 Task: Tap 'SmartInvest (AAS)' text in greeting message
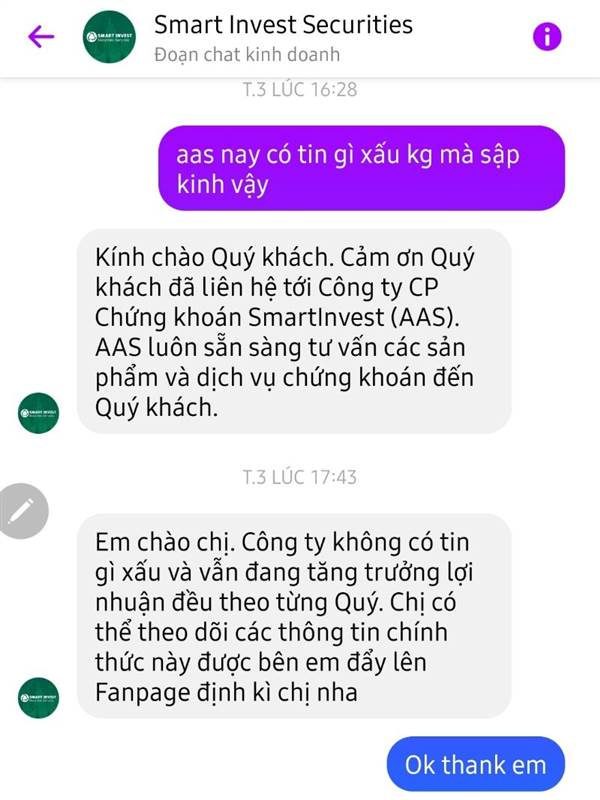tap(353, 317)
